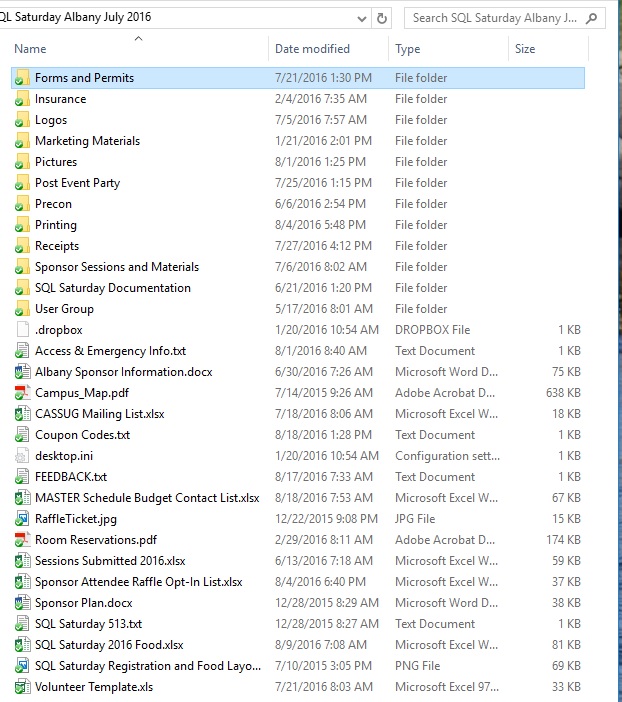Click the DROPBOX File type cell
Viewport: 622px width, 702px height.
point(432,330)
